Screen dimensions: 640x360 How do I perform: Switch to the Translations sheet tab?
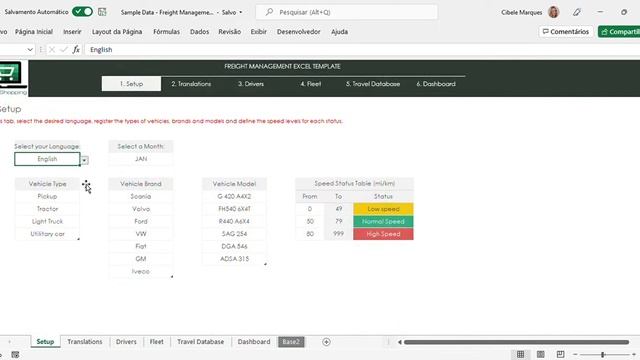point(85,342)
